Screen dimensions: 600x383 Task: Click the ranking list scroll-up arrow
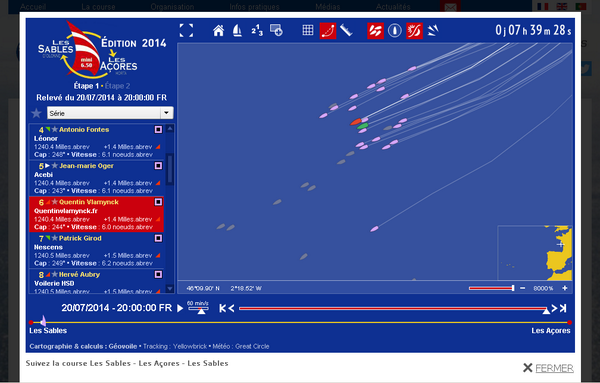click(170, 129)
